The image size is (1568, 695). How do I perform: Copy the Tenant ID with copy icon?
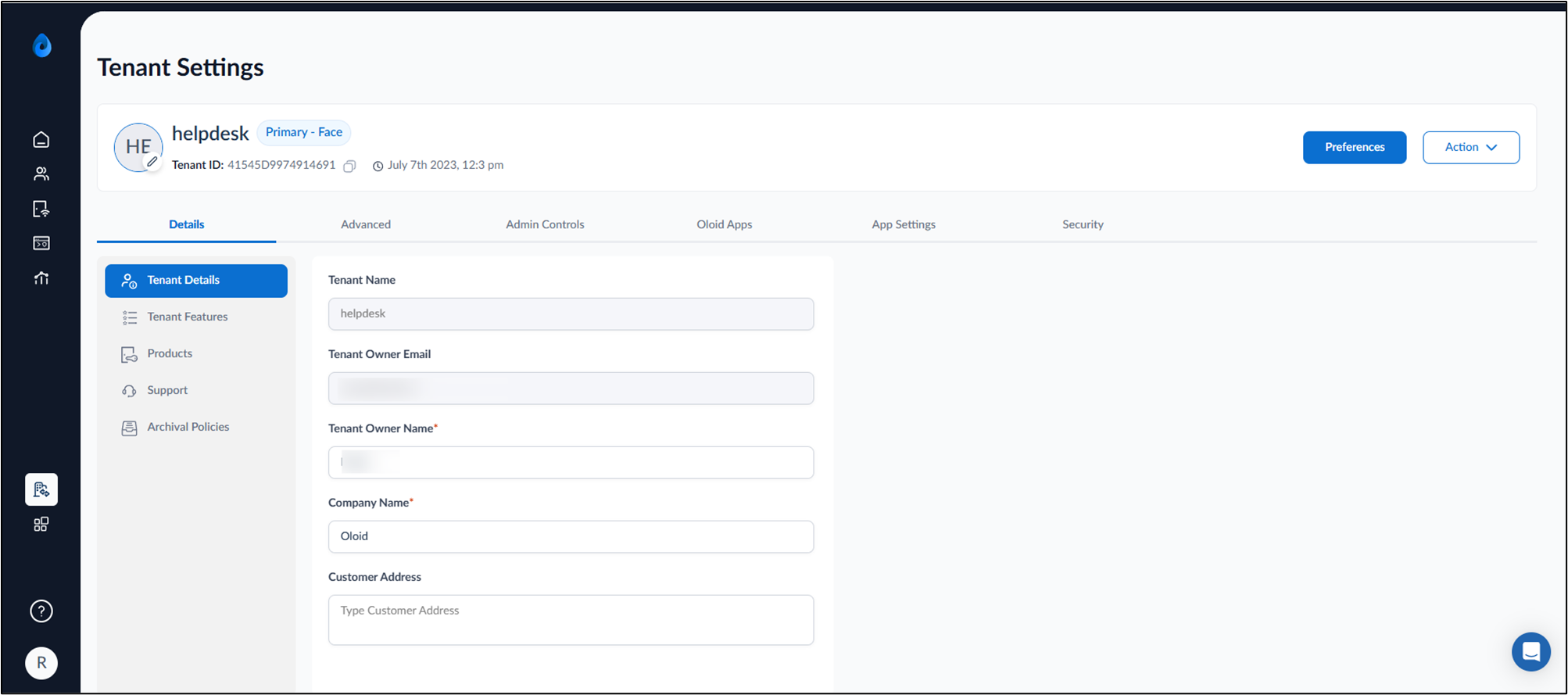[x=350, y=166]
